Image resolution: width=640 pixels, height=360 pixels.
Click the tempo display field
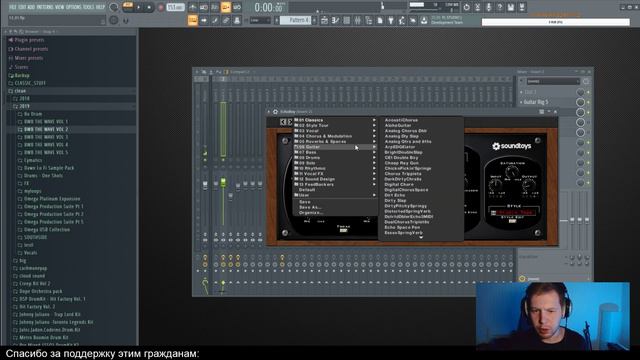click(x=176, y=7)
